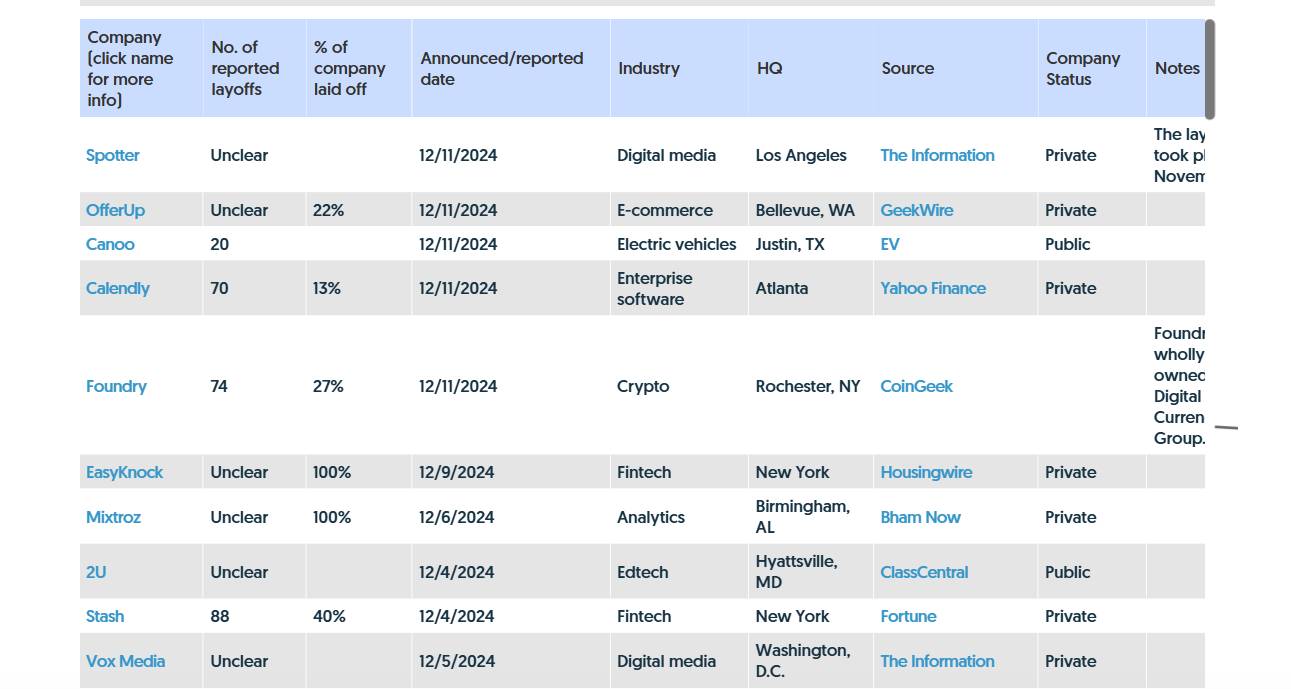Click the Fortune source link
Viewport: 1291px width, 689px height.
tap(908, 616)
